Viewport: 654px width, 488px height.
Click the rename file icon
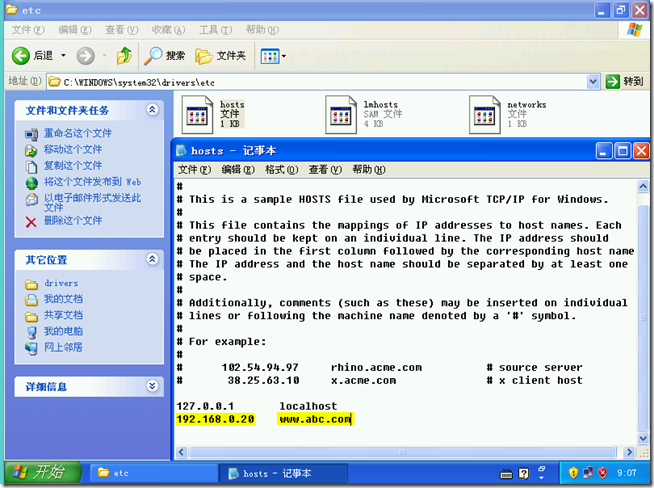[x=31, y=134]
